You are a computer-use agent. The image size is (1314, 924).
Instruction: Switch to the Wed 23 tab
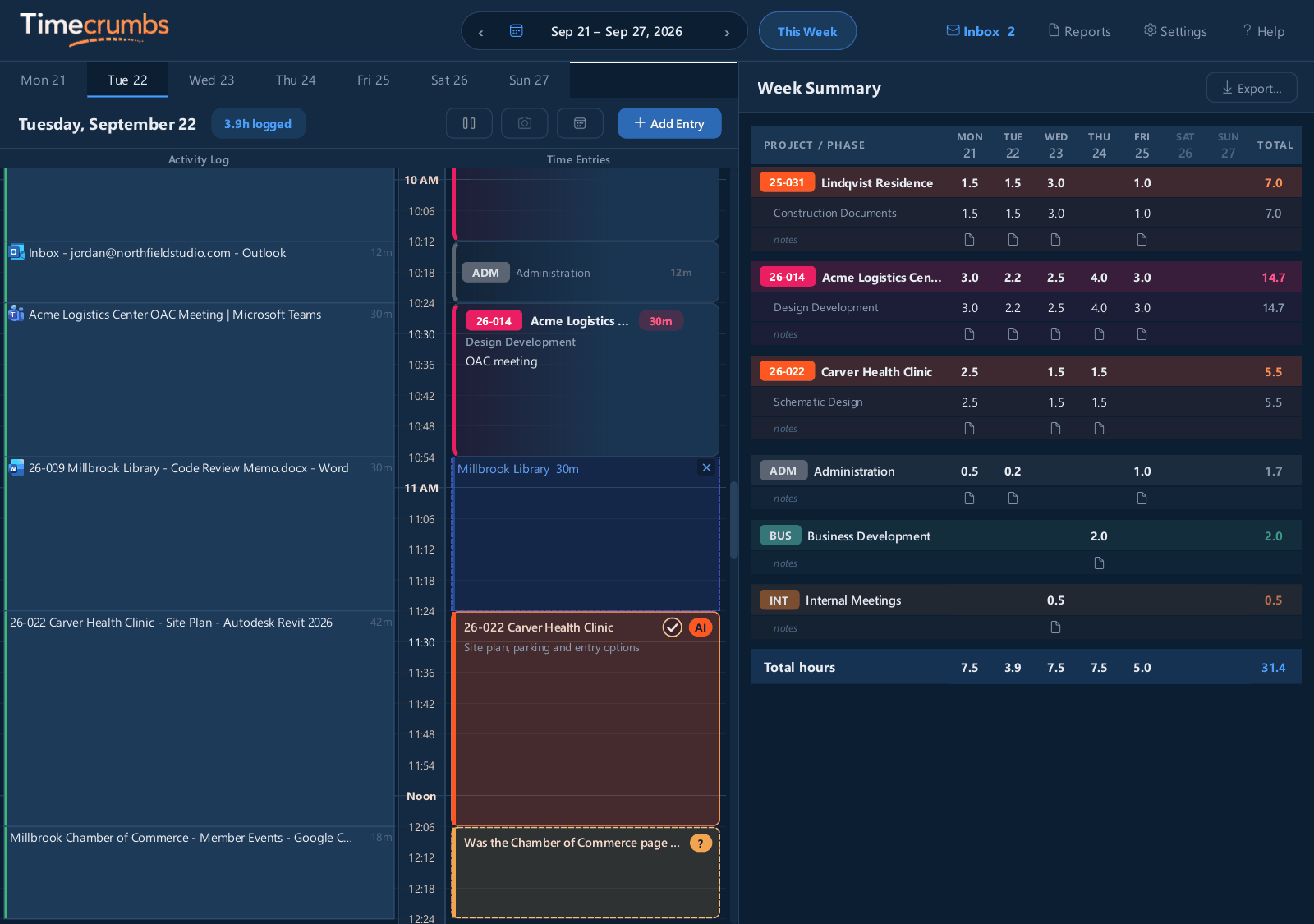[x=211, y=80]
